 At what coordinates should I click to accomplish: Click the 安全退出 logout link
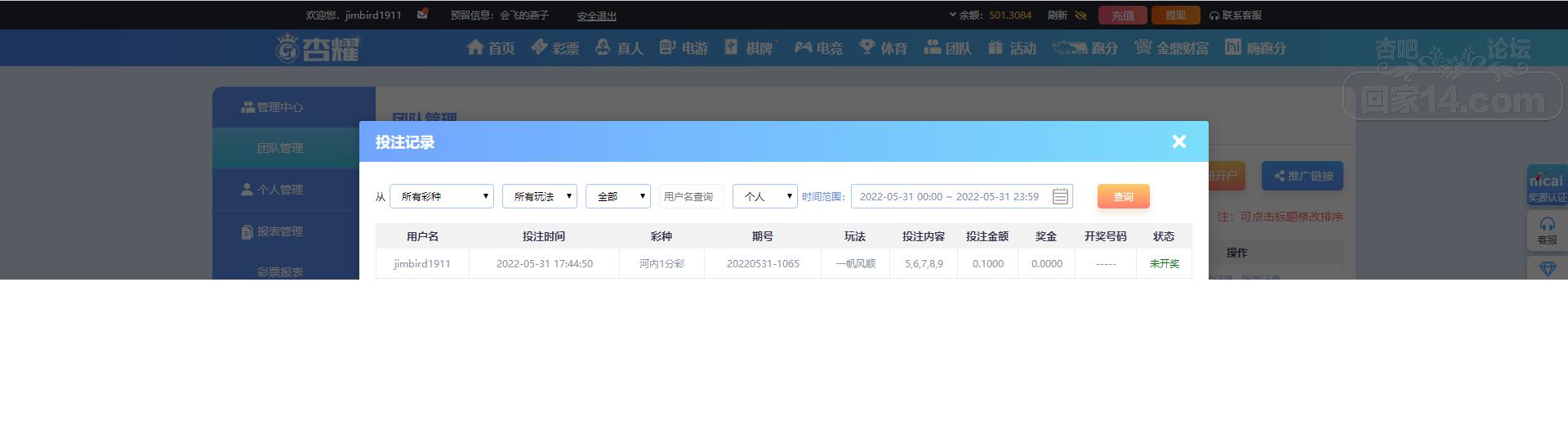(596, 16)
